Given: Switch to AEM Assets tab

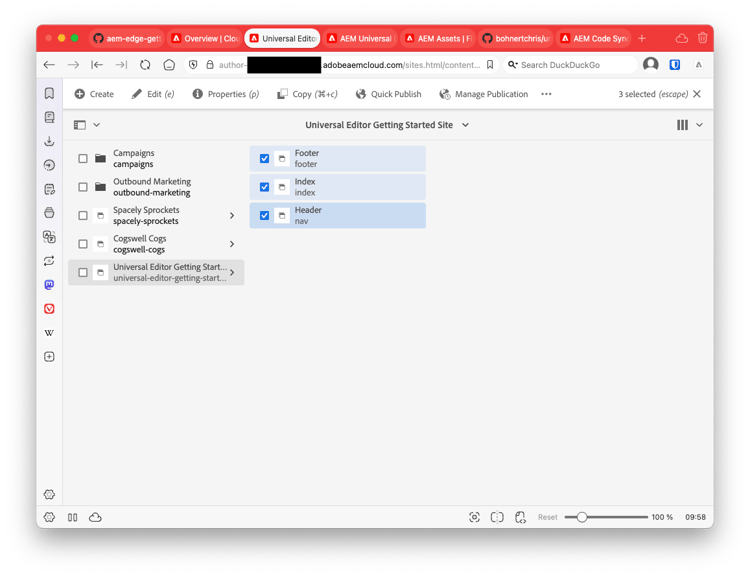Looking at the screenshot, I should pos(438,38).
